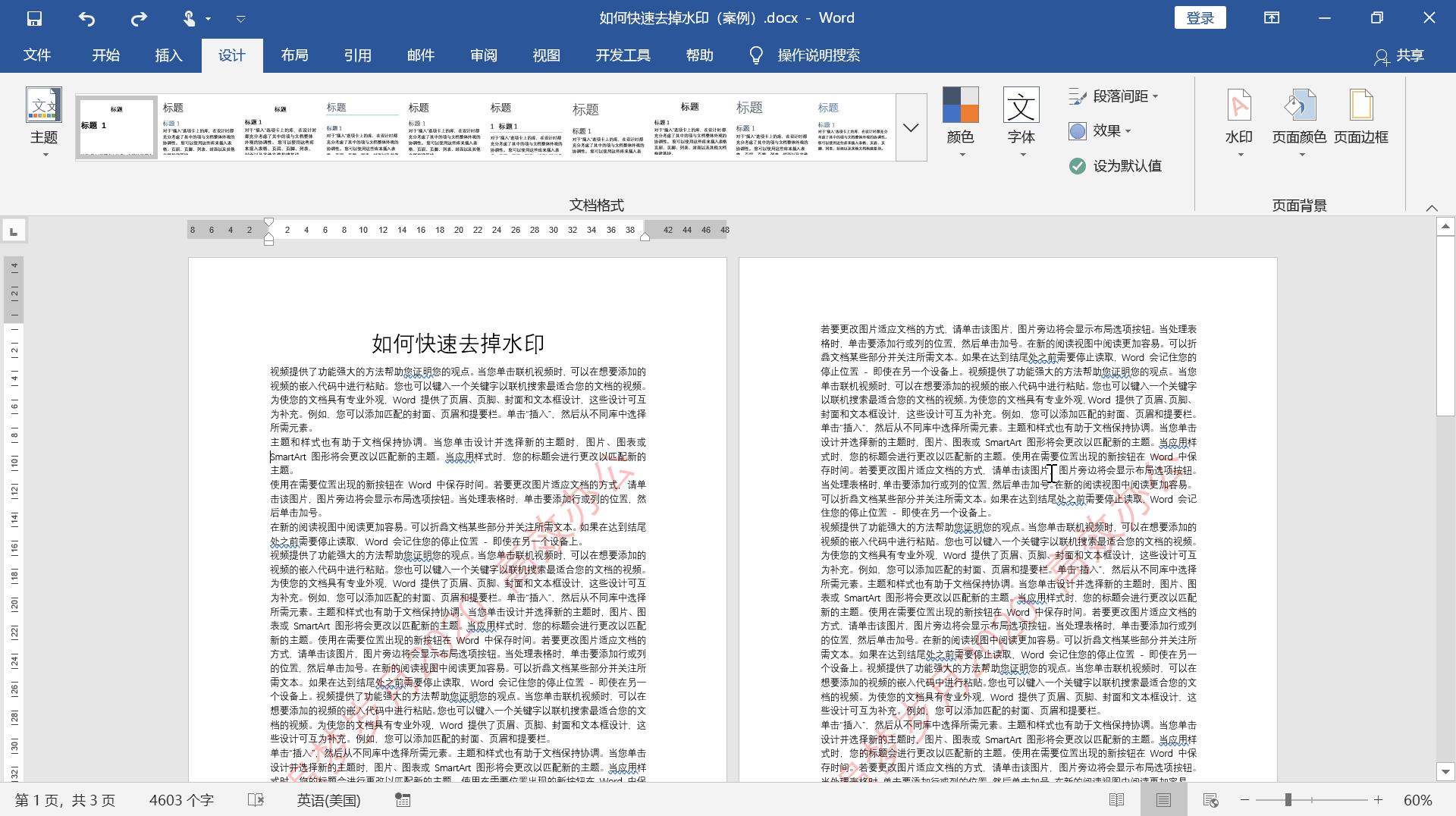
Task: Open the 页面颜色 (Page Color) picker
Action: click(x=1300, y=121)
